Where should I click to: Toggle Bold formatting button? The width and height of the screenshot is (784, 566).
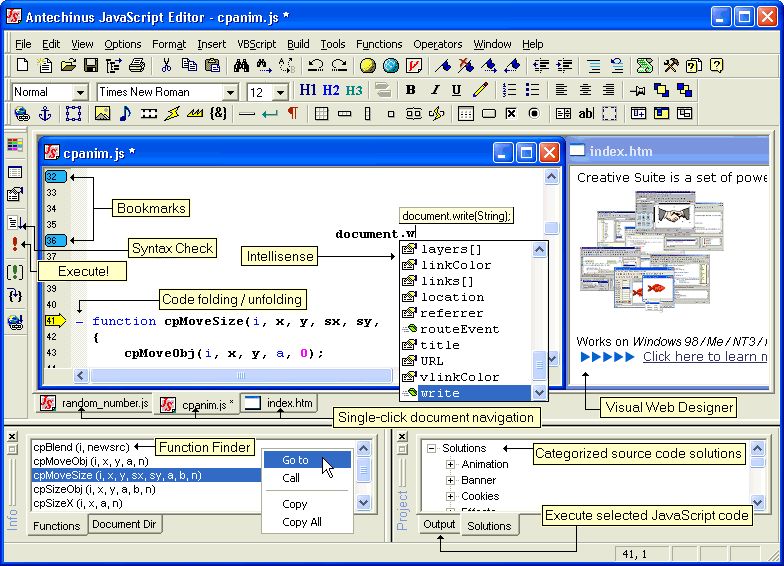pos(410,91)
